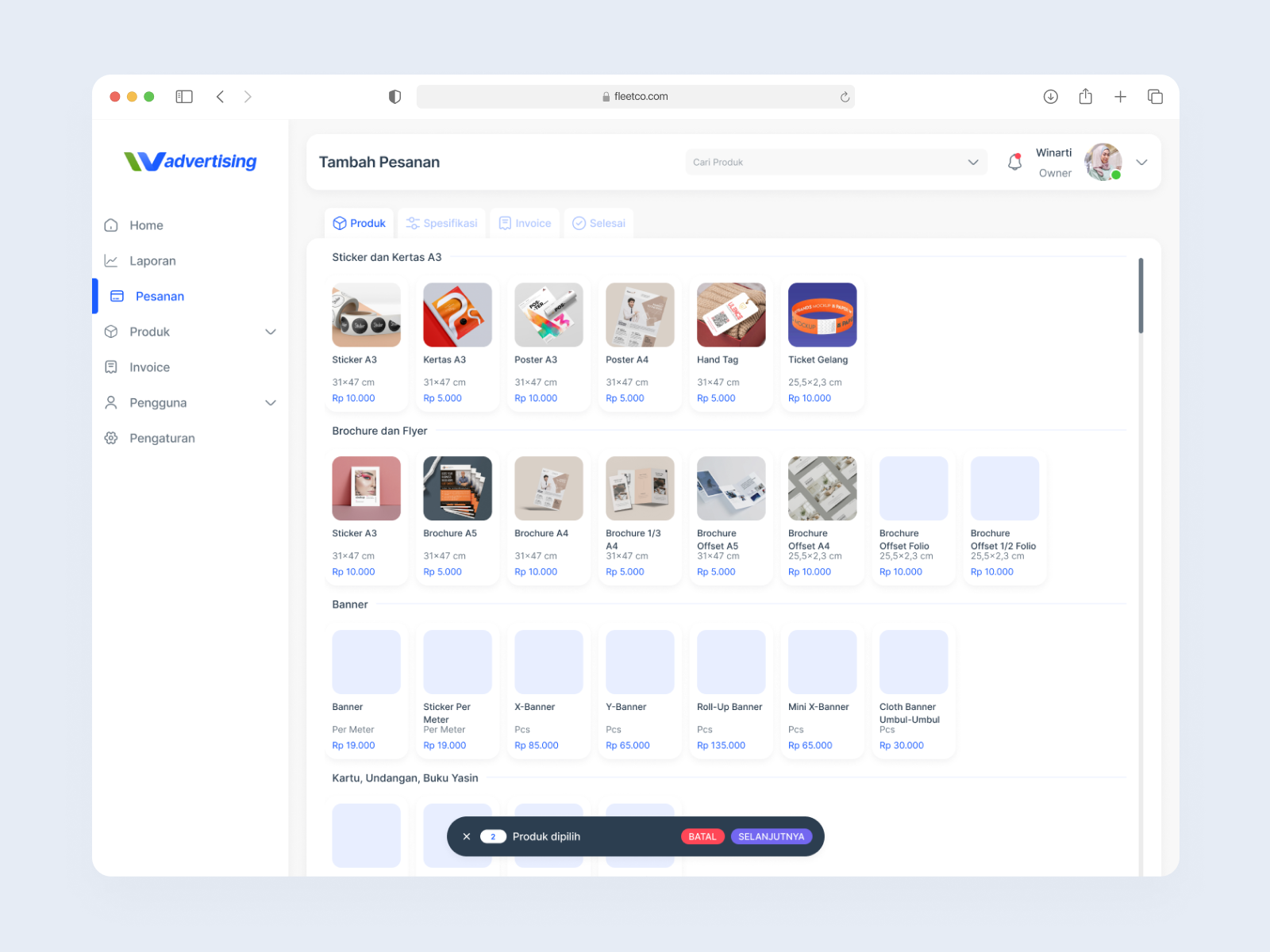Open the Home sidebar item via its house icon
This screenshot has width=1270, height=952.
[x=112, y=225]
